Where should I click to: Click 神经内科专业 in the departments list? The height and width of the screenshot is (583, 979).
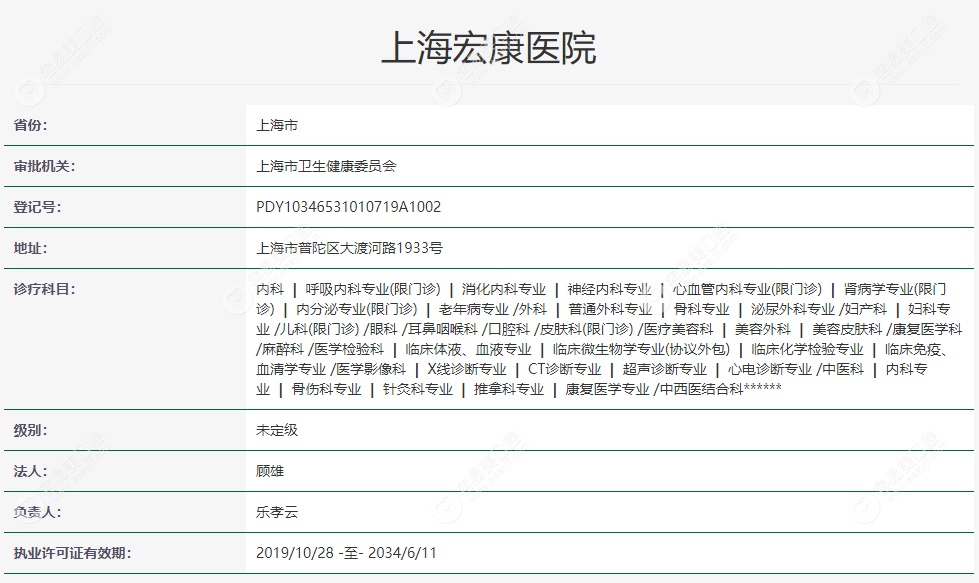pyautogui.click(x=609, y=289)
